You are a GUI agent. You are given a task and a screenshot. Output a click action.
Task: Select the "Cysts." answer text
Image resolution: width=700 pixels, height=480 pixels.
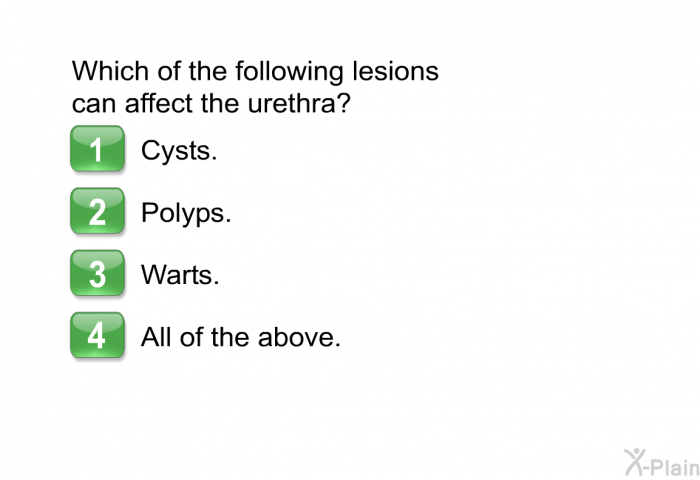coord(179,151)
